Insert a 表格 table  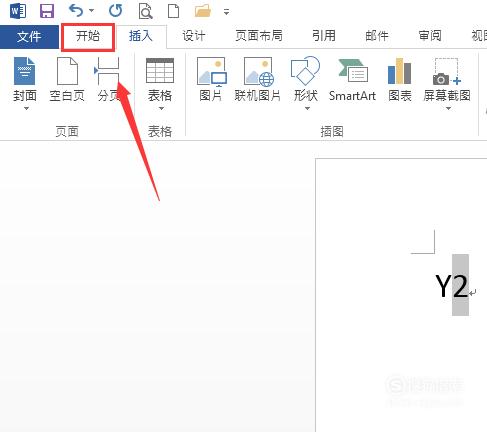pos(160,79)
